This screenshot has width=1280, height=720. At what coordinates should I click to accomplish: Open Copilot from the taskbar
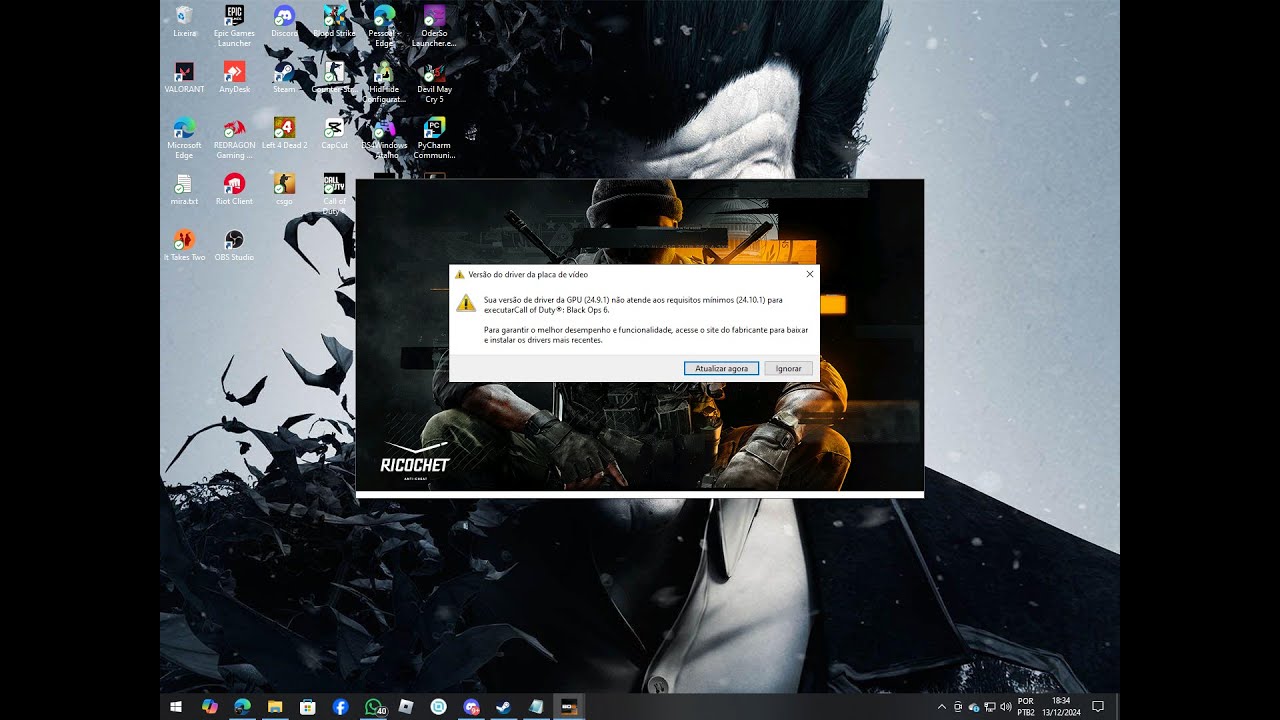click(209, 706)
